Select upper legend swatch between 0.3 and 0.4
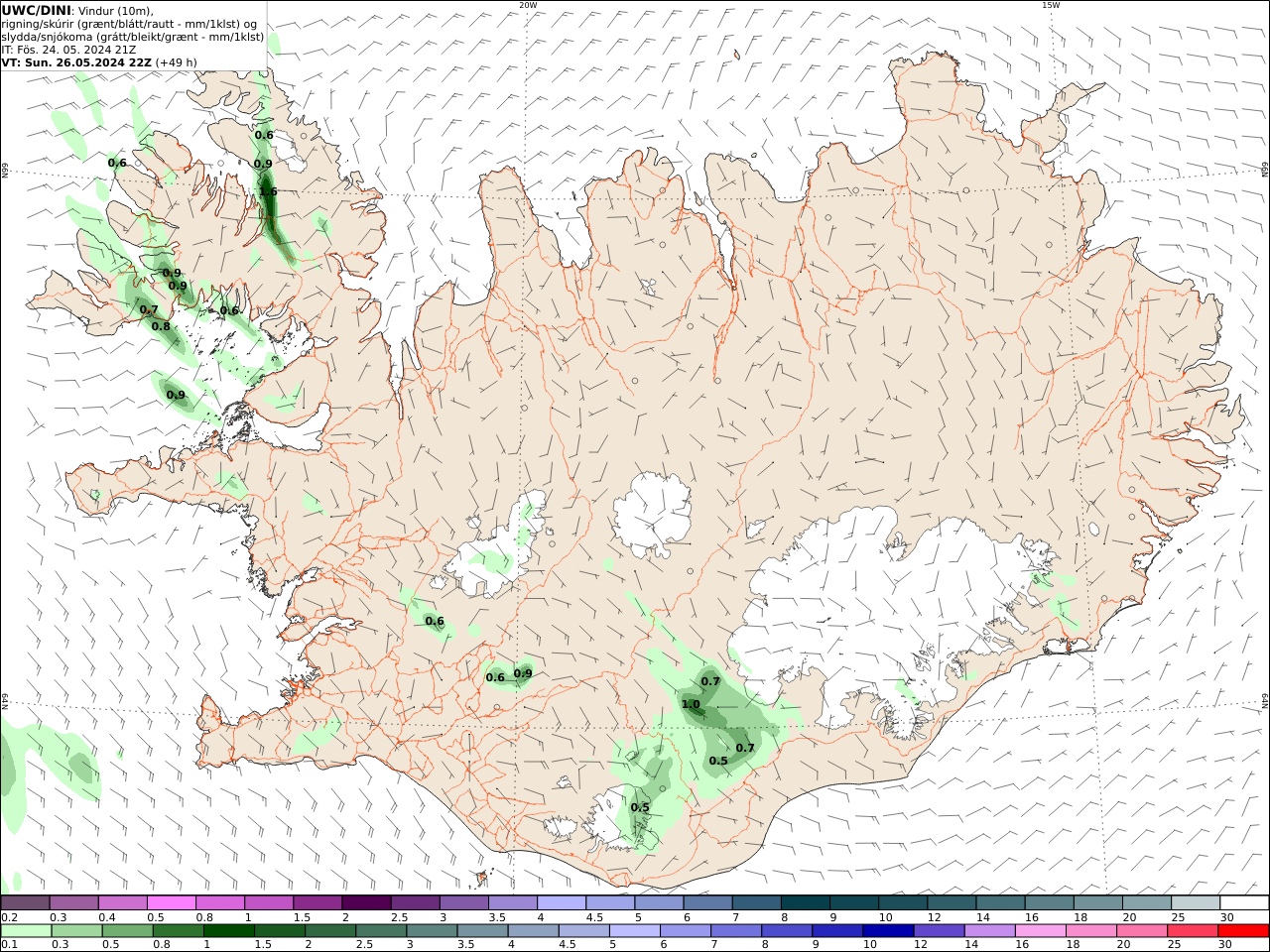This screenshot has height=952, width=1270. pyautogui.click(x=74, y=903)
